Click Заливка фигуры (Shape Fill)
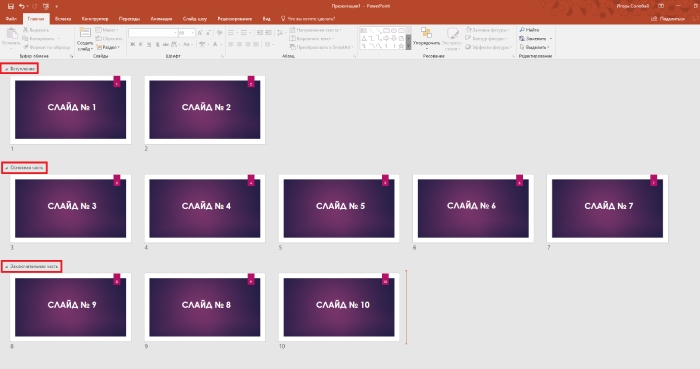 tap(488, 30)
